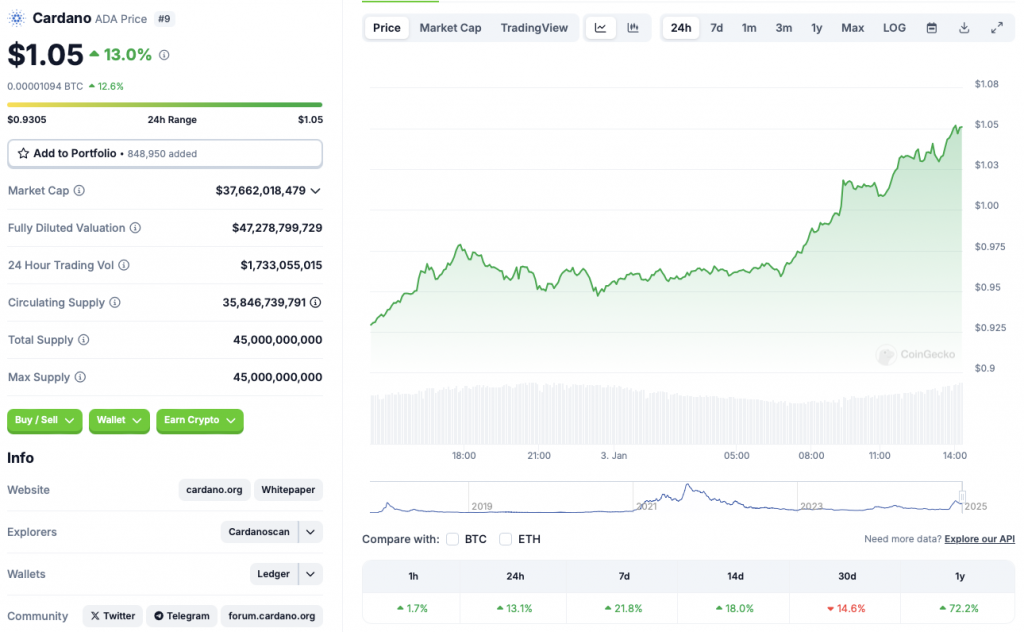Open the Whitepaper link
Screen dimensions: 1024x632
coord(288,490)
